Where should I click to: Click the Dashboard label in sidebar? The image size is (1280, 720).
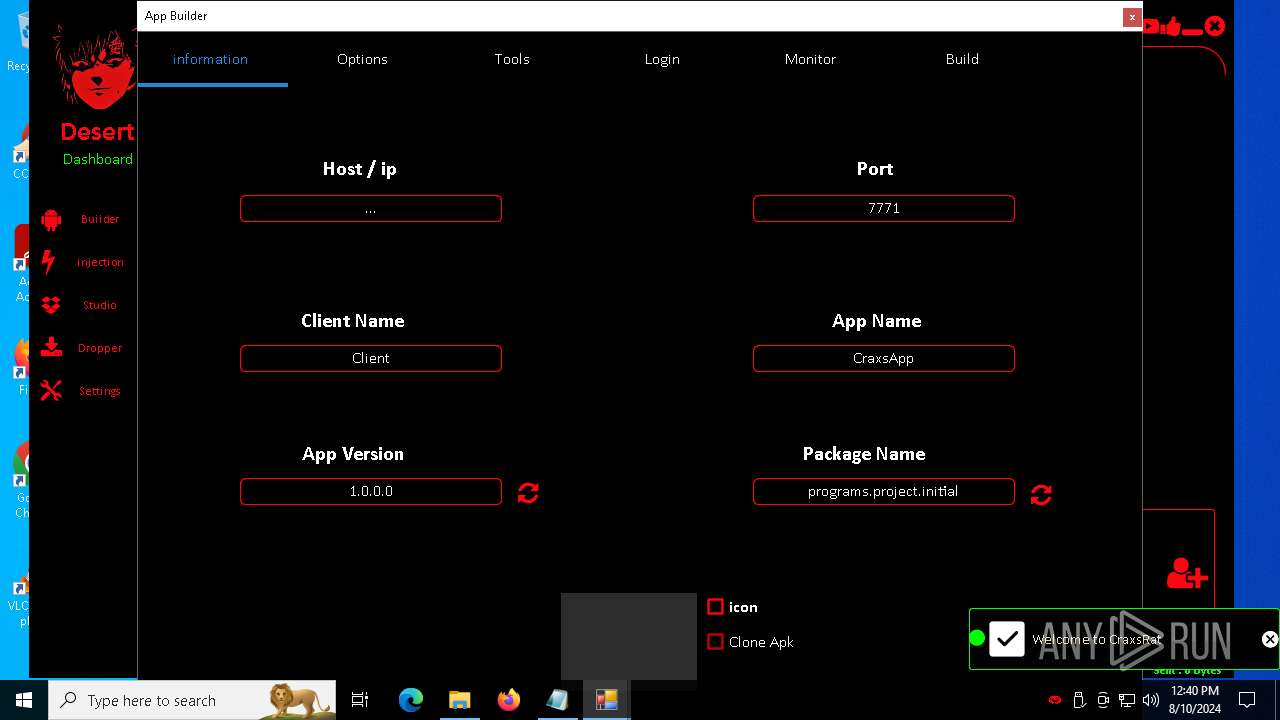click(98, 159)
